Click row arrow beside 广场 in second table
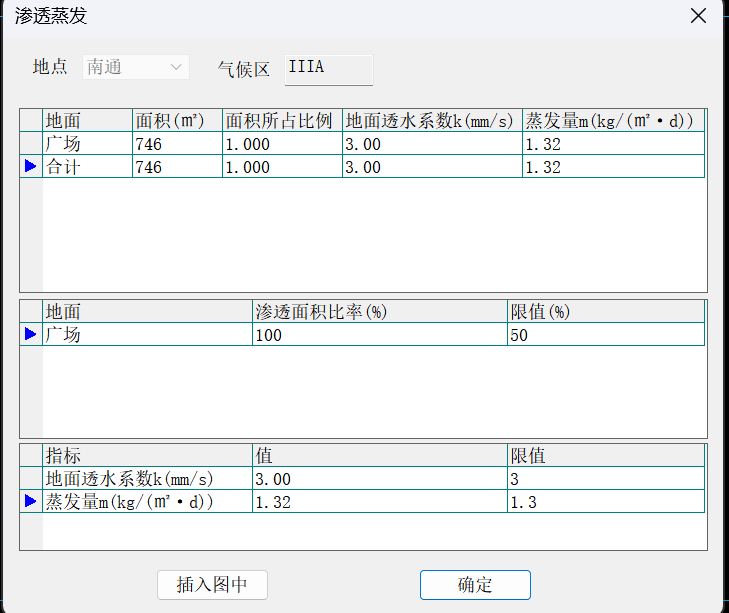The image size is (729, 613). (x=30, y=334)
